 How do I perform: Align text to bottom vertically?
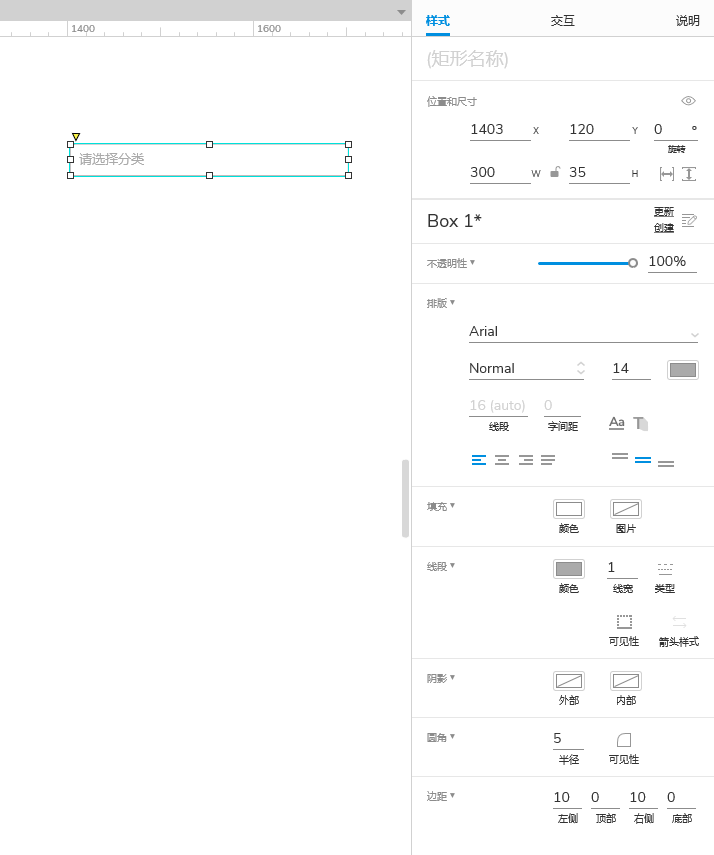666,463
